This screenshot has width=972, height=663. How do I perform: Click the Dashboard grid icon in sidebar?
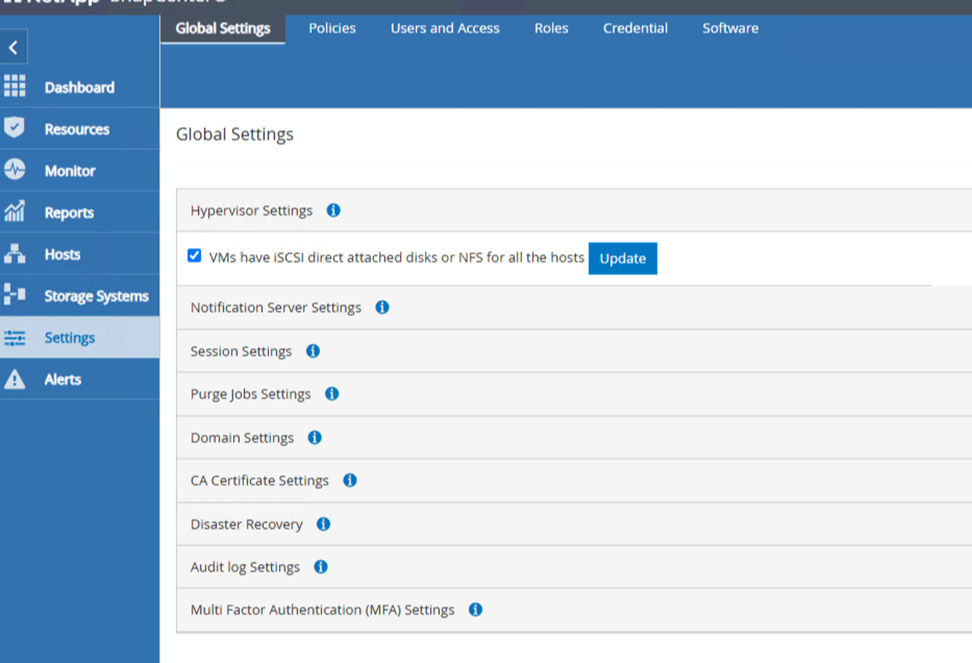click(15, 87)
